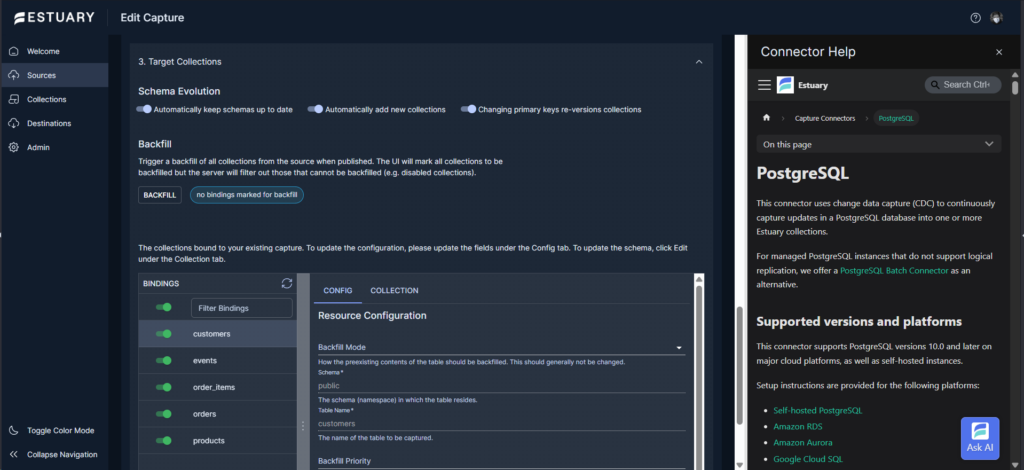Disable the events binding toggle
The width and height of the screenshot is (1024, 470).
tap(164, 360)
